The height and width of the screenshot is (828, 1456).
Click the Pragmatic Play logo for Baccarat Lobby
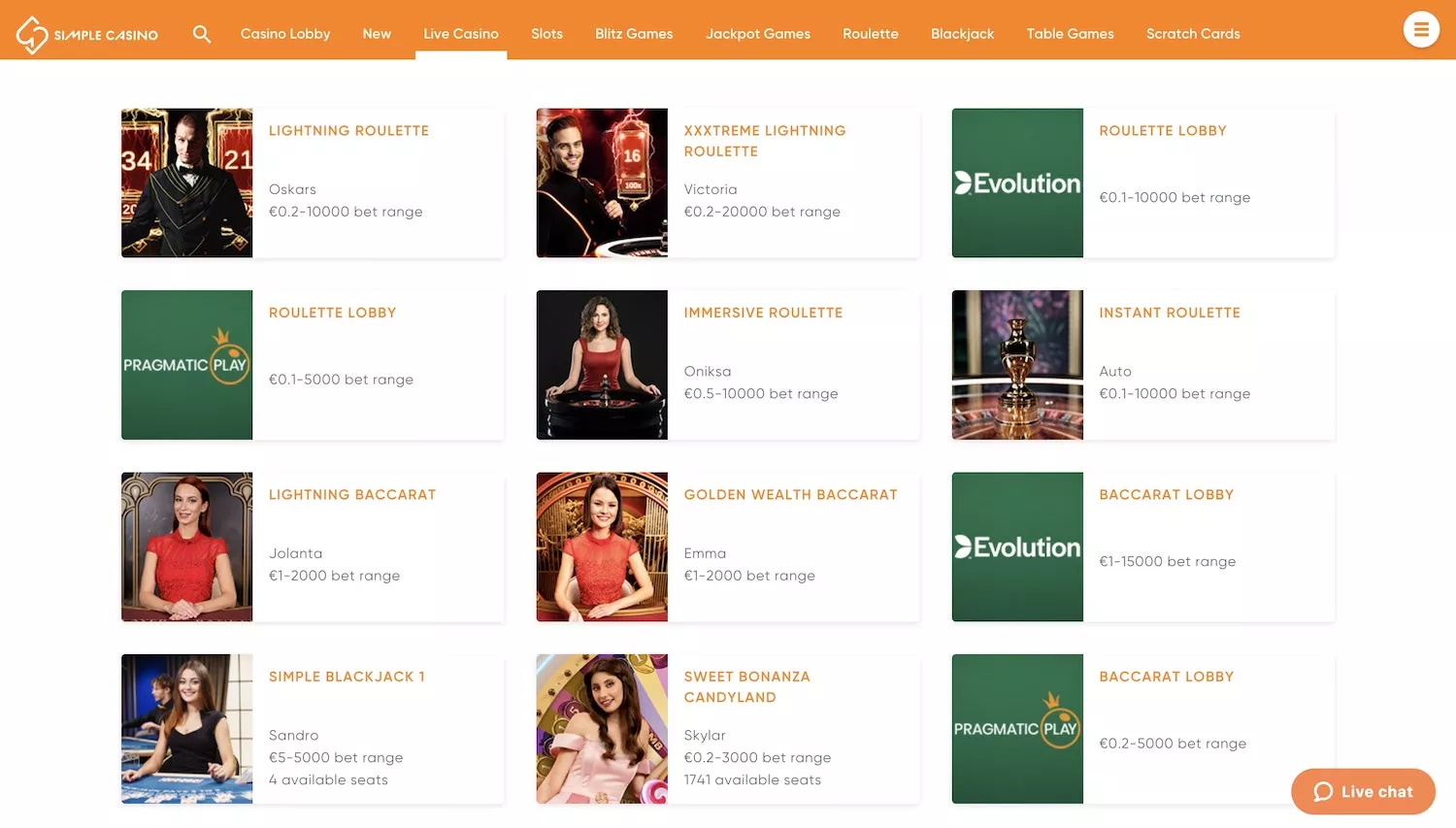click(1017, 729)
